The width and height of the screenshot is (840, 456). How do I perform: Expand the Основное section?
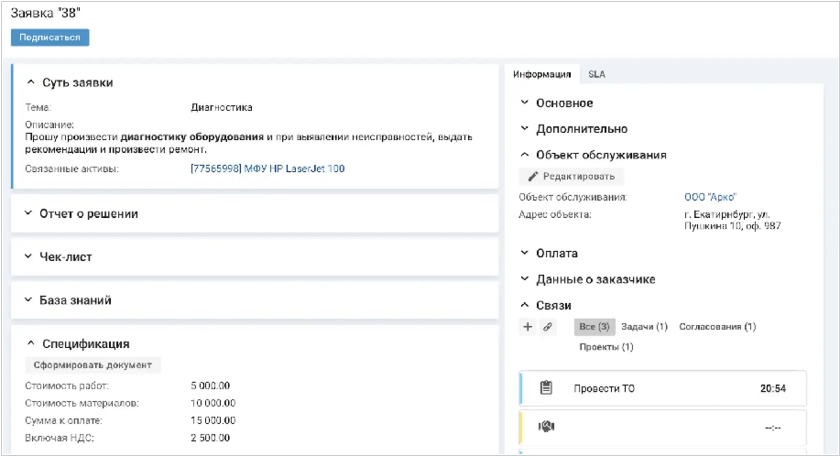pos(526,103)
